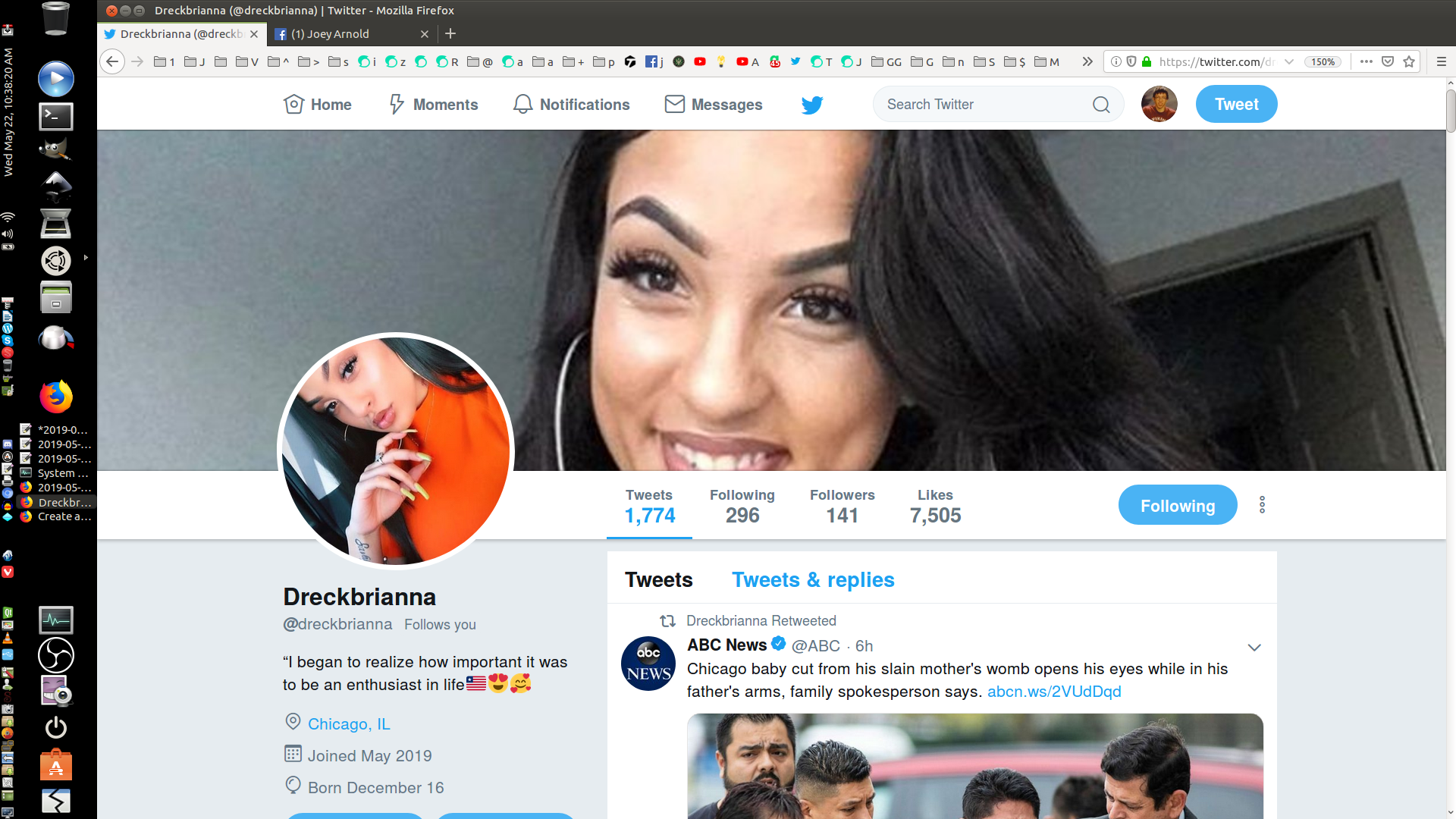Click the Twitter bird logo icon
Viewport: 1456px width, 819px height.
pyautogui.click(x=811, y=105)
